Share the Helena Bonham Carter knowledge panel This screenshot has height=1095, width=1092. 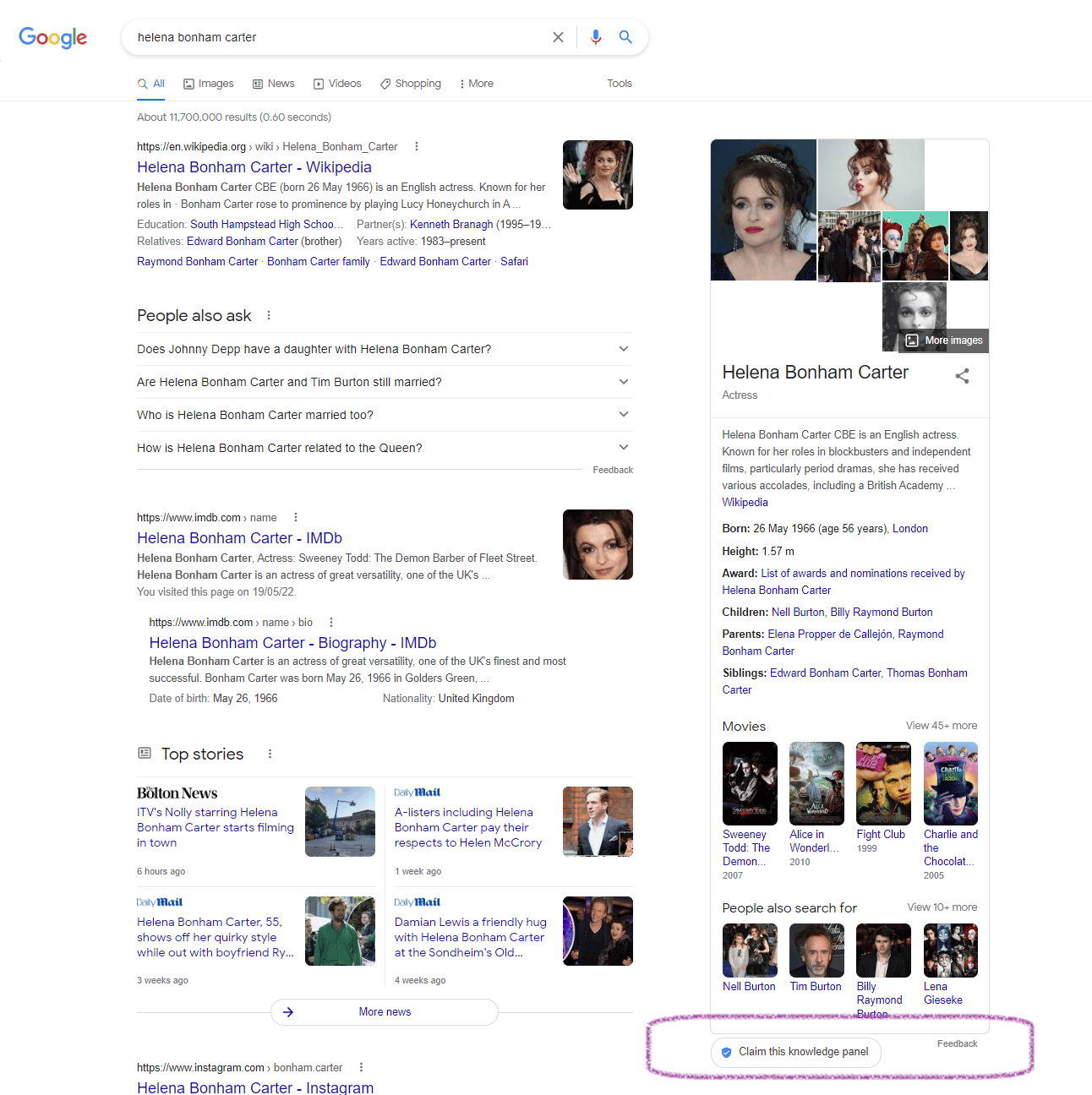point(962,376)
